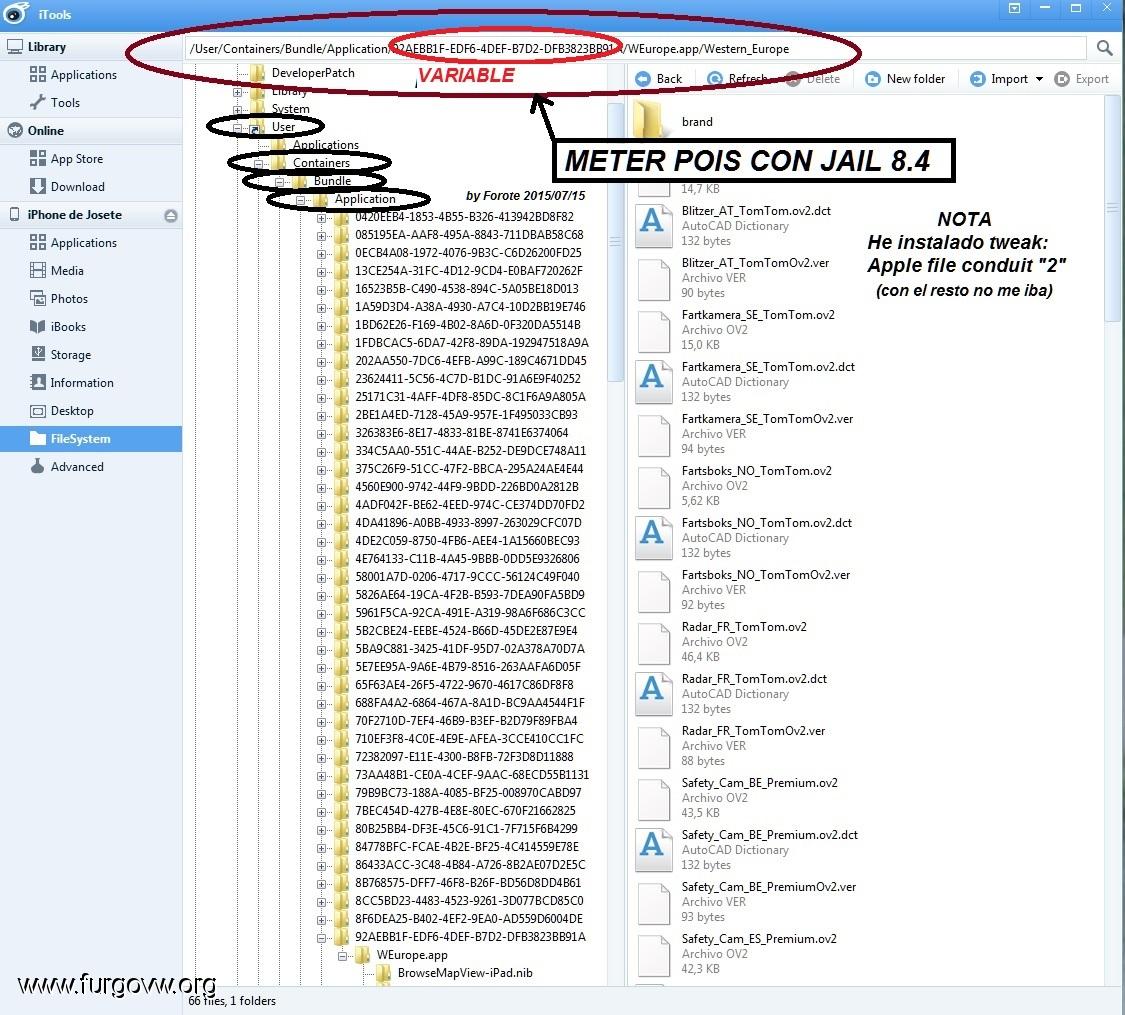
Task: Expand the System tree node
Action: coord(237,110)
